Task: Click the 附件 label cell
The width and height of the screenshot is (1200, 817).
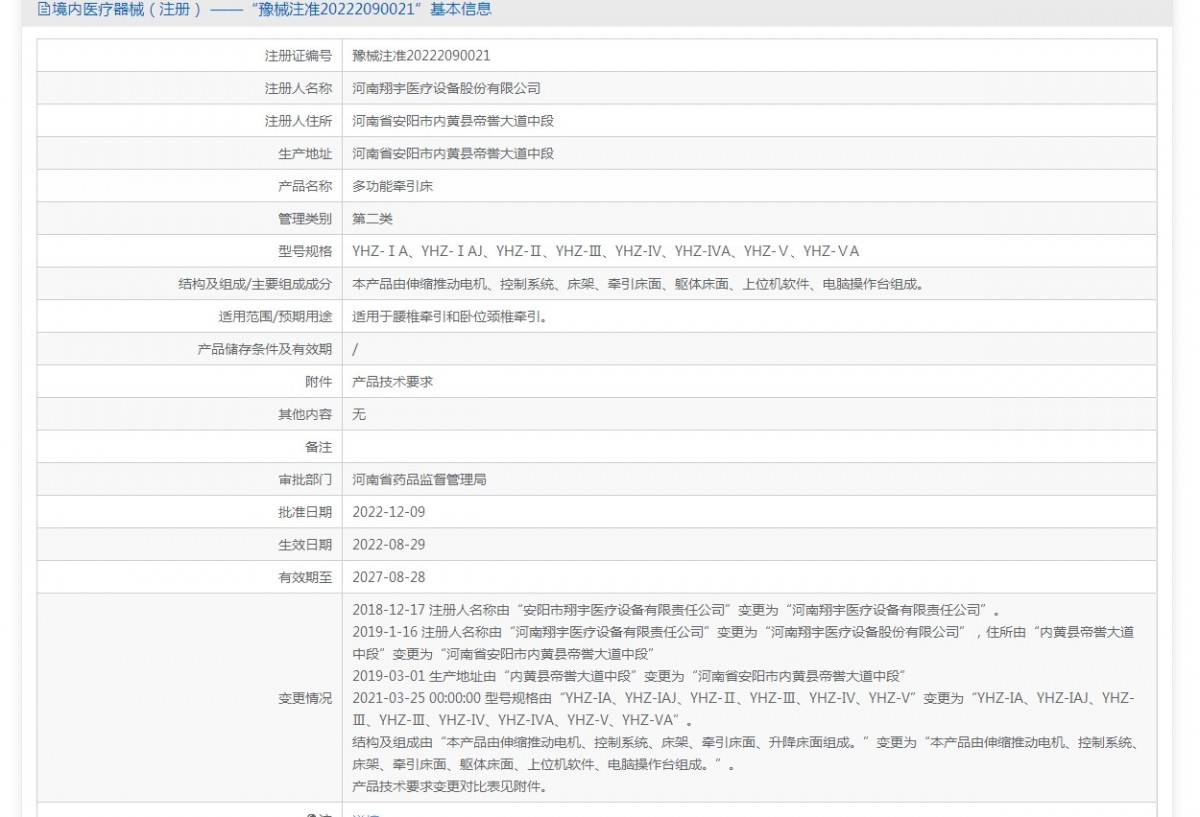Action: 190,381
